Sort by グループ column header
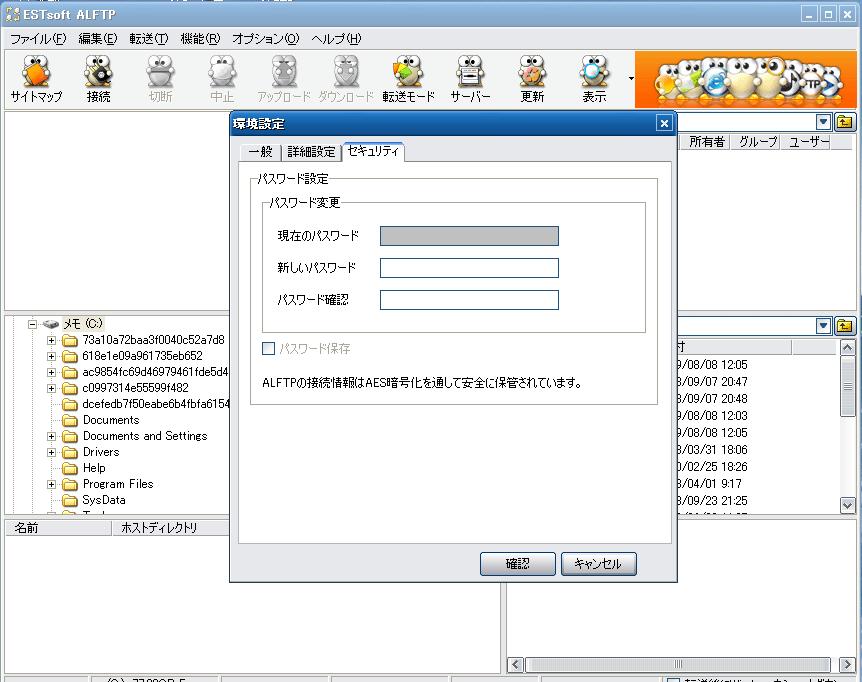The width and height of the screenshot is (862, 682). 756,142
